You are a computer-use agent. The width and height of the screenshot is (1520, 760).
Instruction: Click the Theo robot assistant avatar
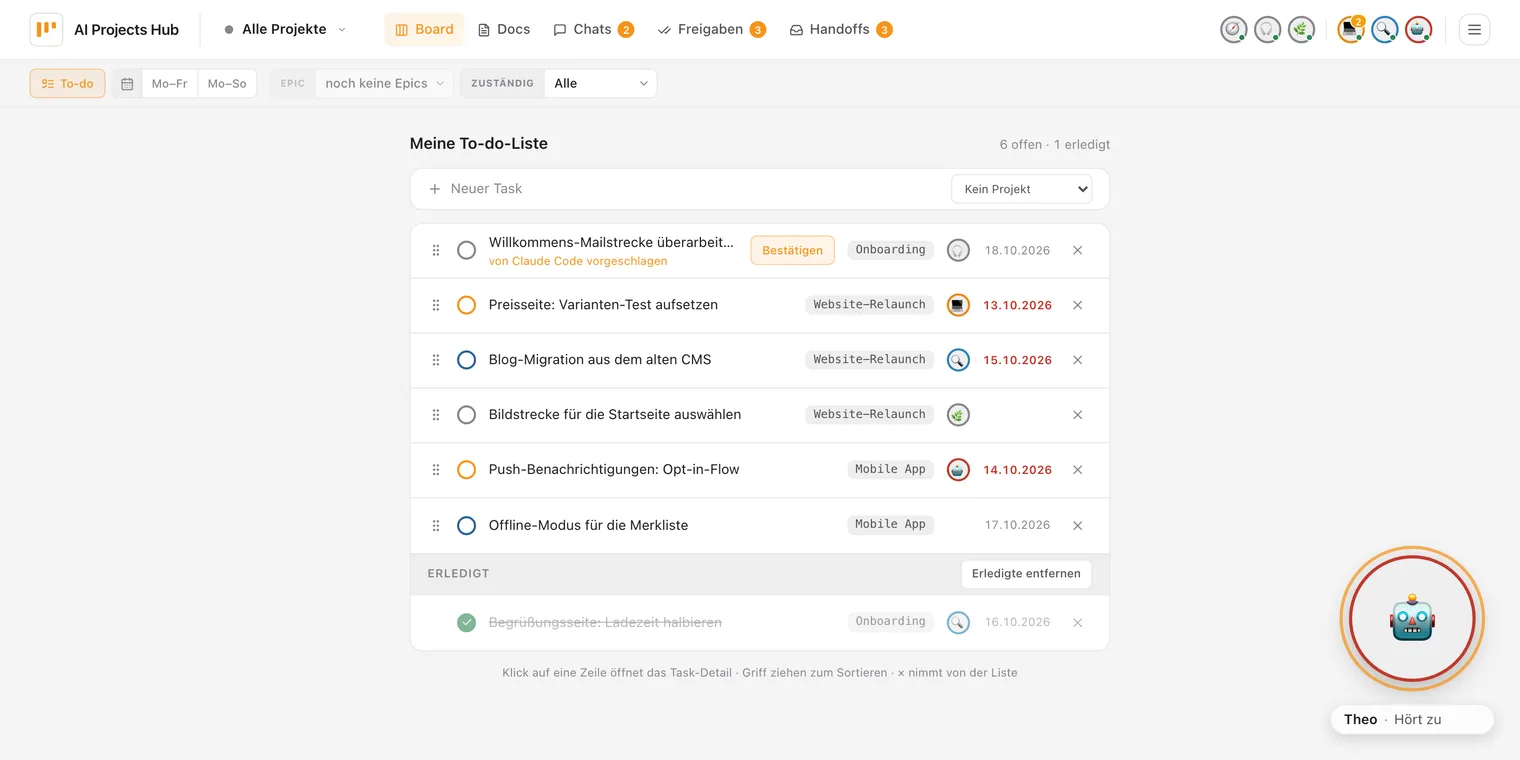pyautogui.click(x=1412, y=620)
